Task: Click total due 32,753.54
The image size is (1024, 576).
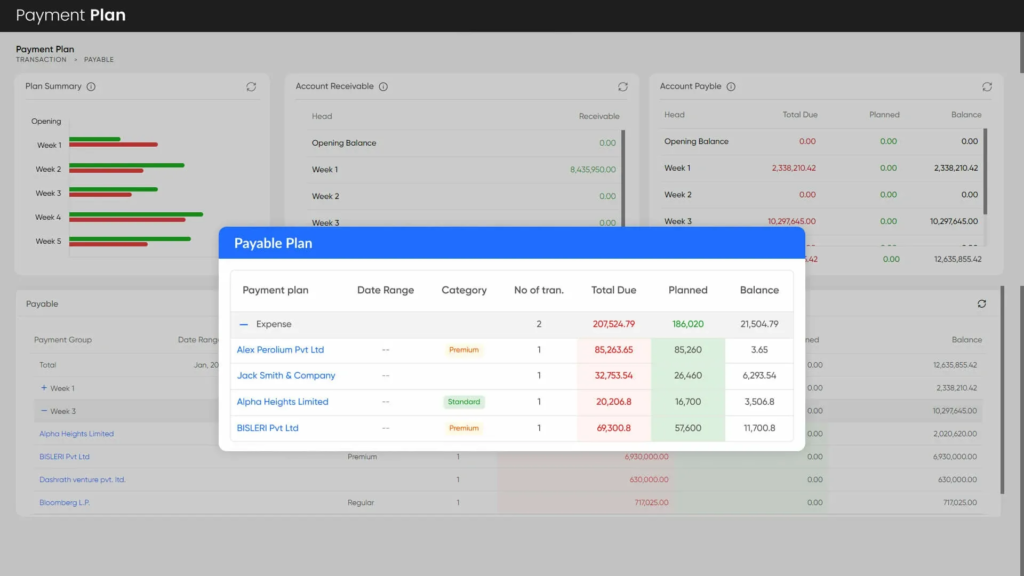Action: (x=614, y=376)
